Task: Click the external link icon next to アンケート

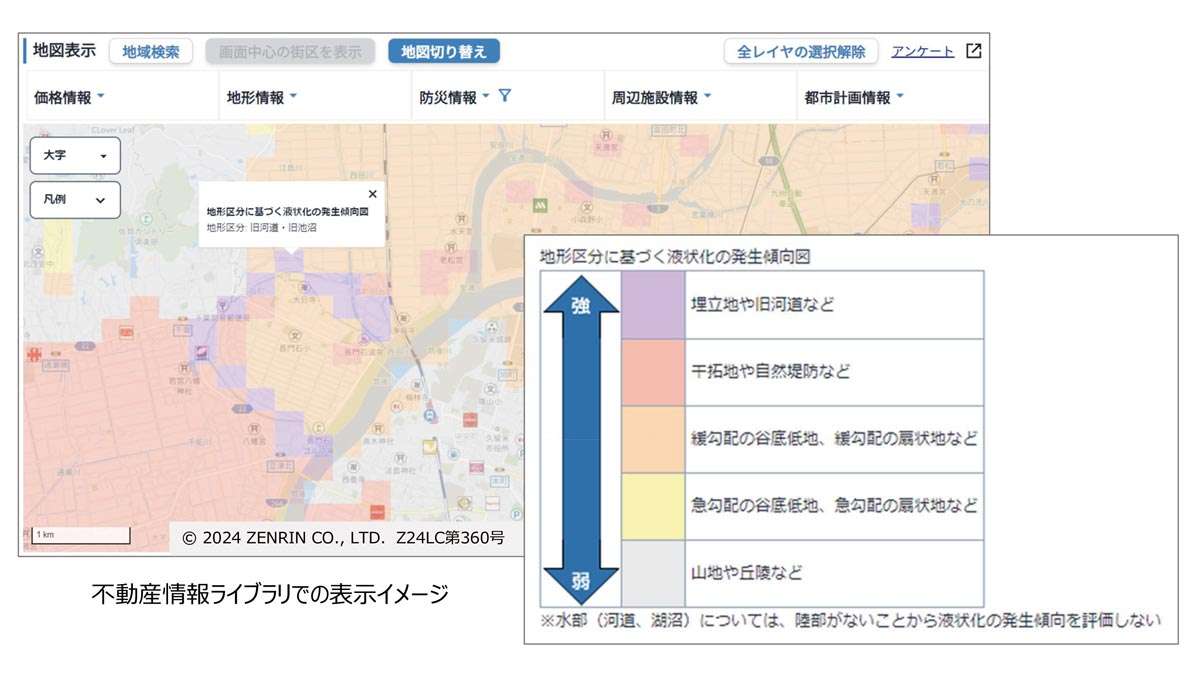Action: 973,51
